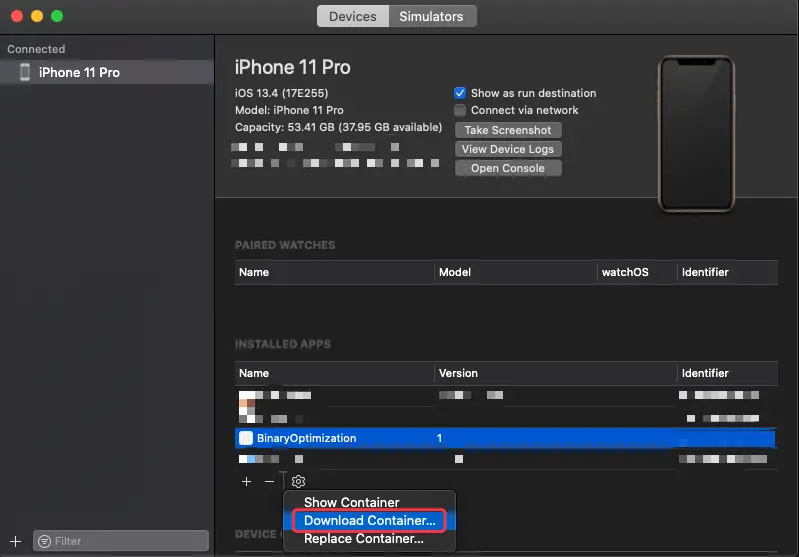Click the iOS 13.4 (17E255) version text
Viewport: 799px width, 557px height.
tap(281, 93)
